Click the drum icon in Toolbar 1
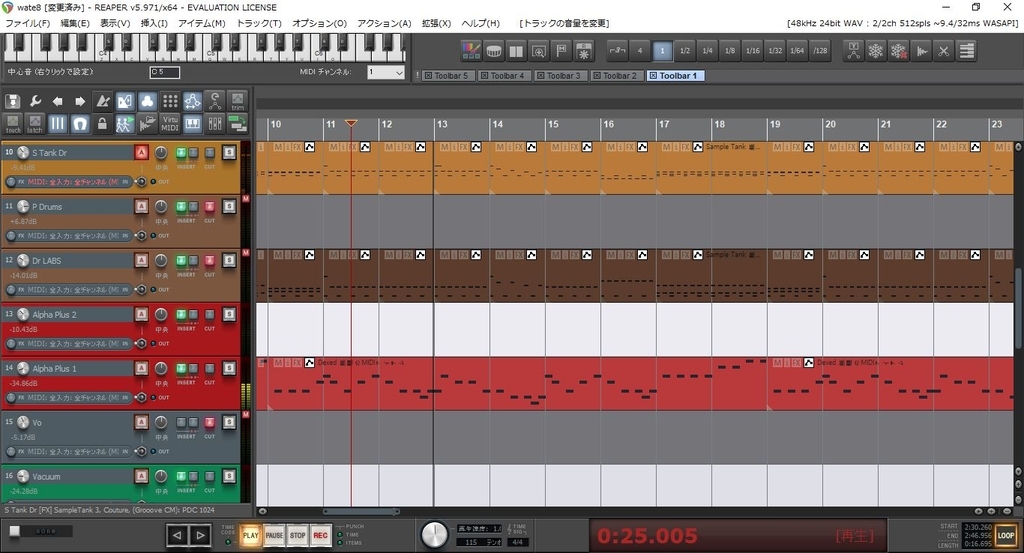 (494, 50)
